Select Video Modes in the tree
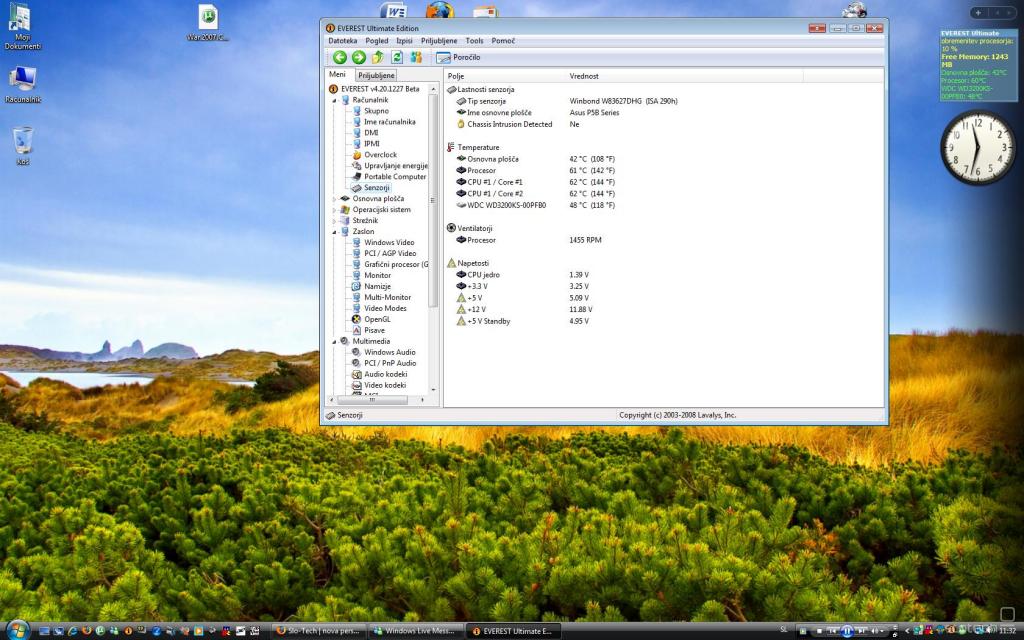Viewport: 1024px width, 640px height. pos(379,309)
